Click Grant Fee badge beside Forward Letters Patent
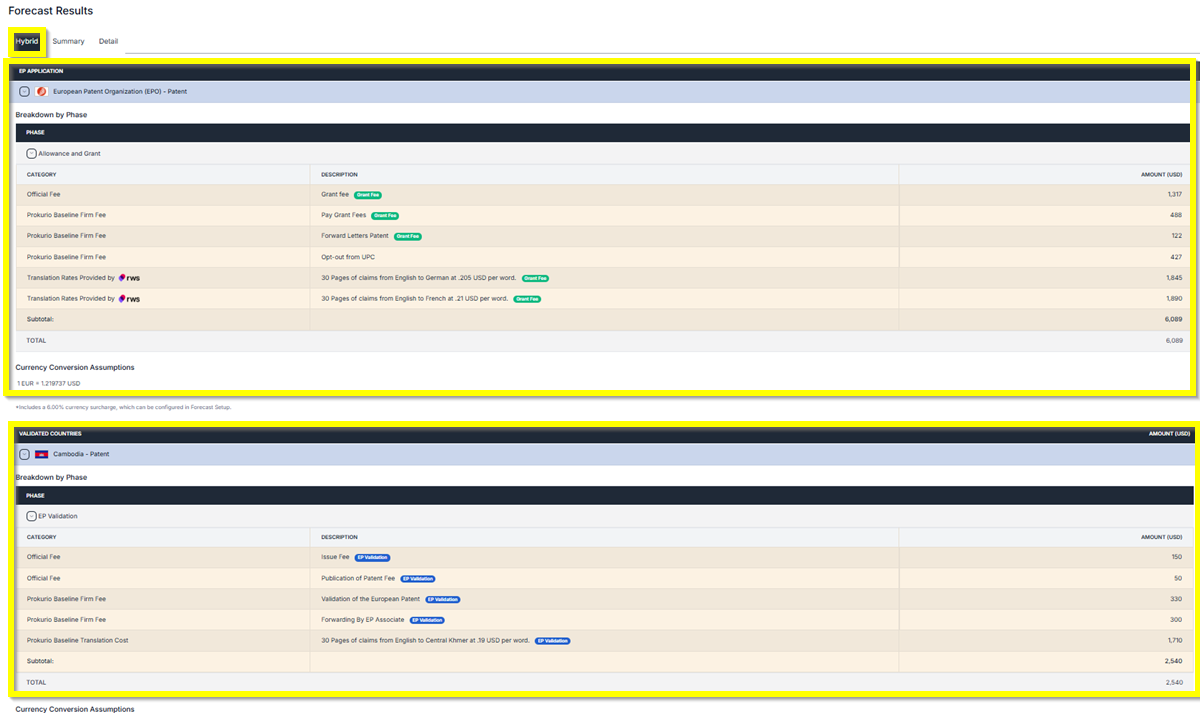The height and width of the screenshot is (713, 1200). tap(407, 236)
